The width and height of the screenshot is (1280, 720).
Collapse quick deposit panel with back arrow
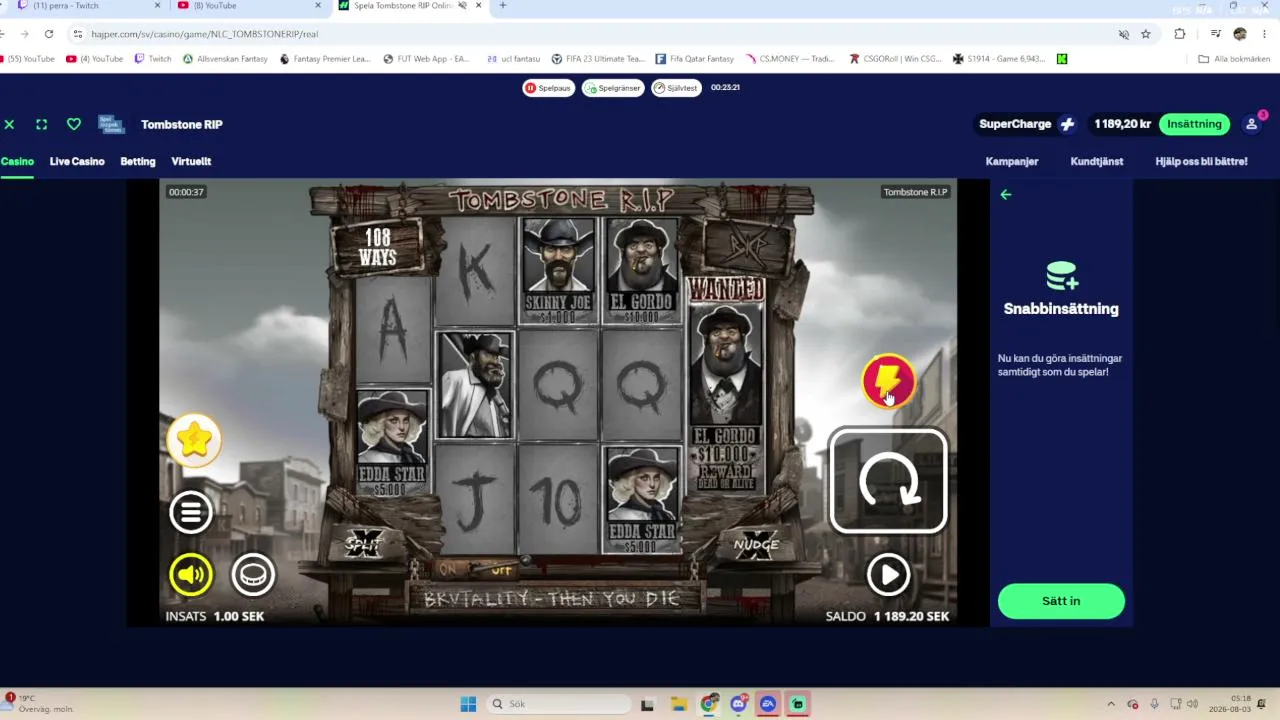[x=1006, y=195]
